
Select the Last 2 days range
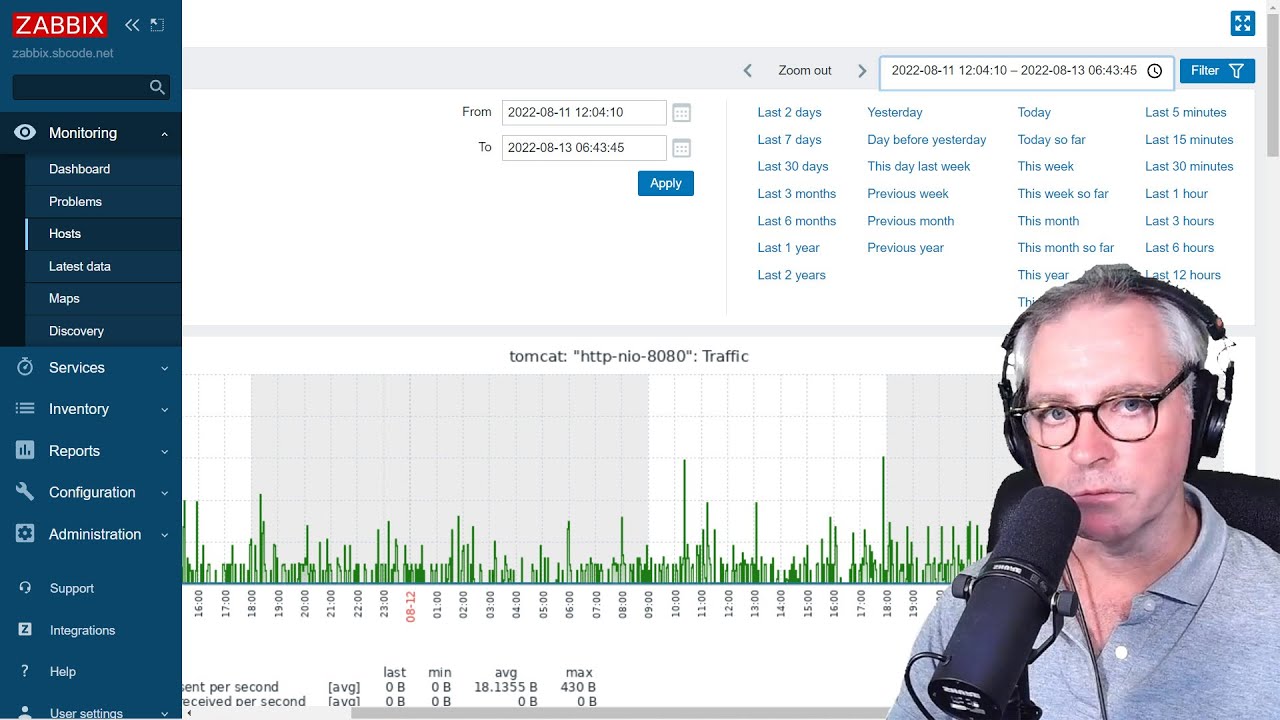[x=790, y=112]
